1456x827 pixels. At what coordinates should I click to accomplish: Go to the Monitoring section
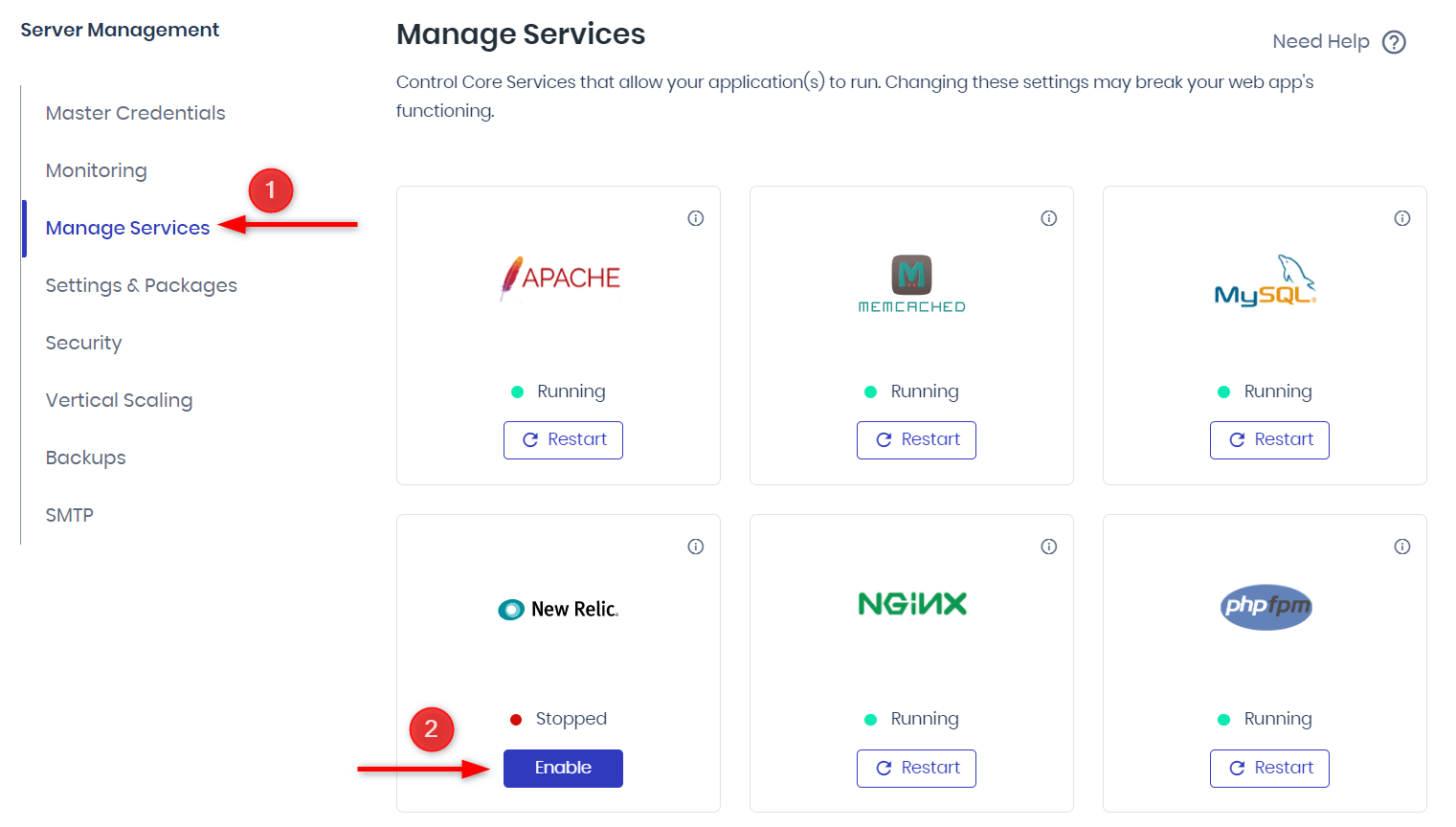[x=97, y=170]
